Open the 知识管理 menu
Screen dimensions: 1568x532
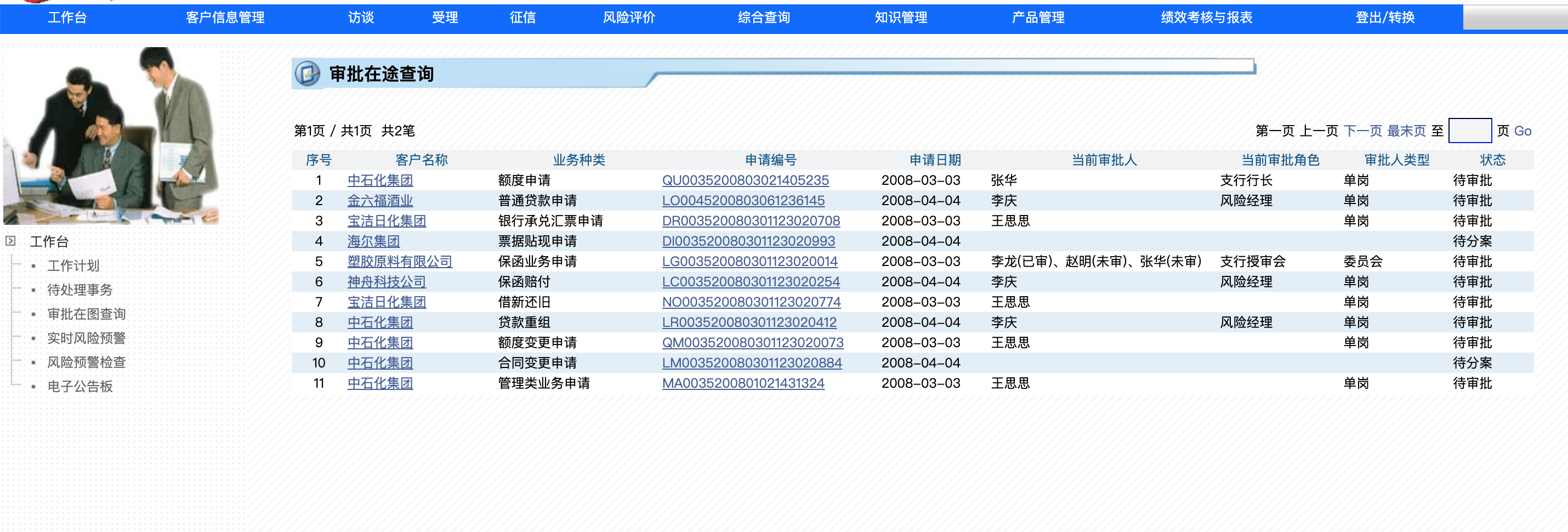[901, 18]
